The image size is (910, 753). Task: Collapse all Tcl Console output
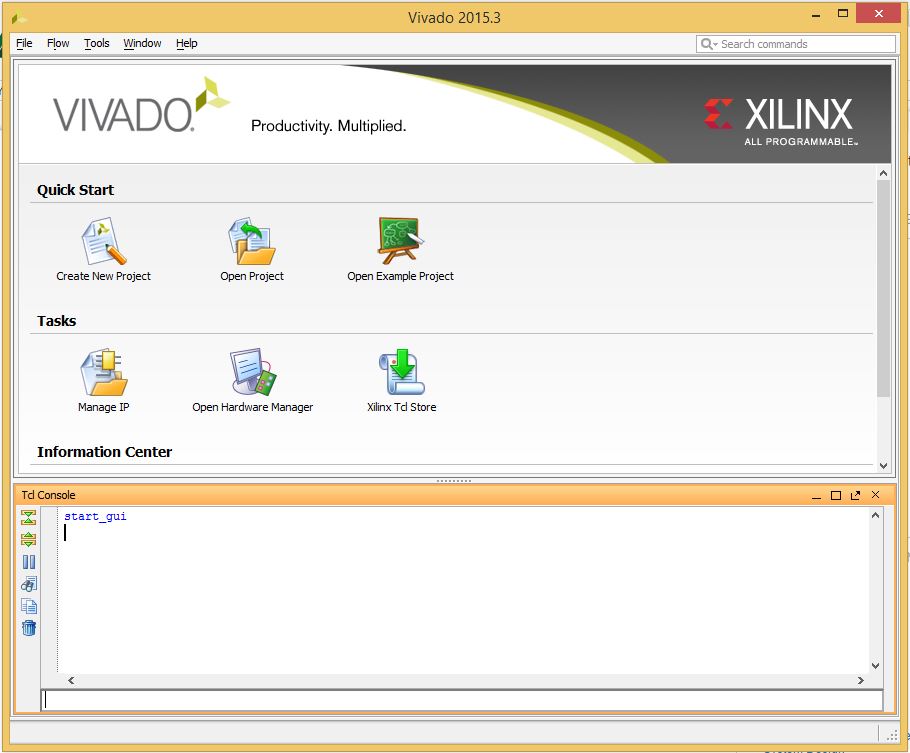(28, 517)
